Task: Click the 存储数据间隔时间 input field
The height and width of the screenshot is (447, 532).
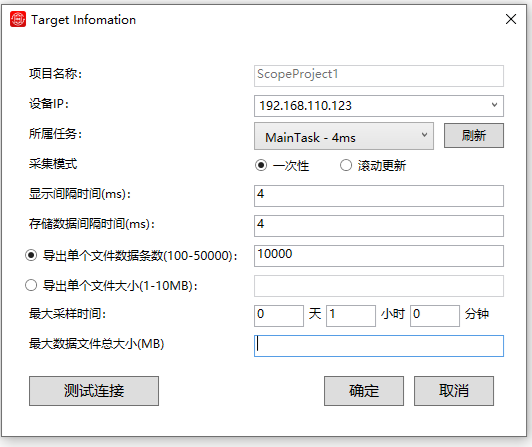Action: [x=379, y=226]
